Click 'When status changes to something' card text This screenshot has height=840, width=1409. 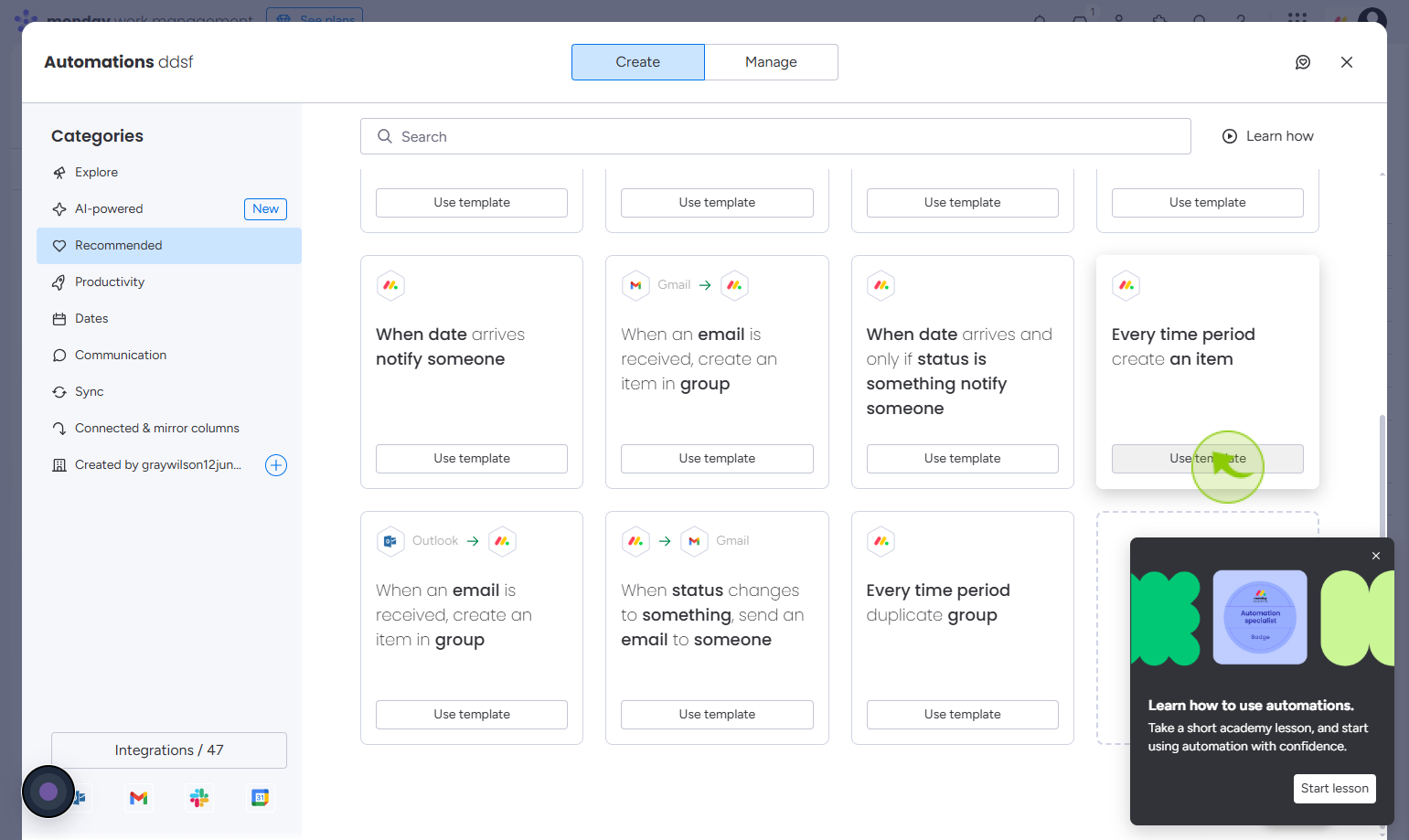coord(712,615)
